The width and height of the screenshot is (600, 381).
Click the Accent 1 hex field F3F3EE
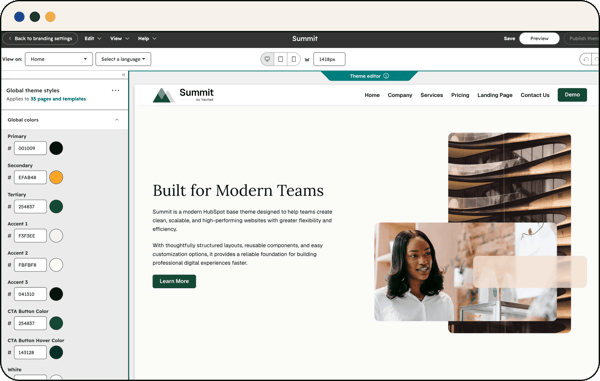click(x=30, y=236)
